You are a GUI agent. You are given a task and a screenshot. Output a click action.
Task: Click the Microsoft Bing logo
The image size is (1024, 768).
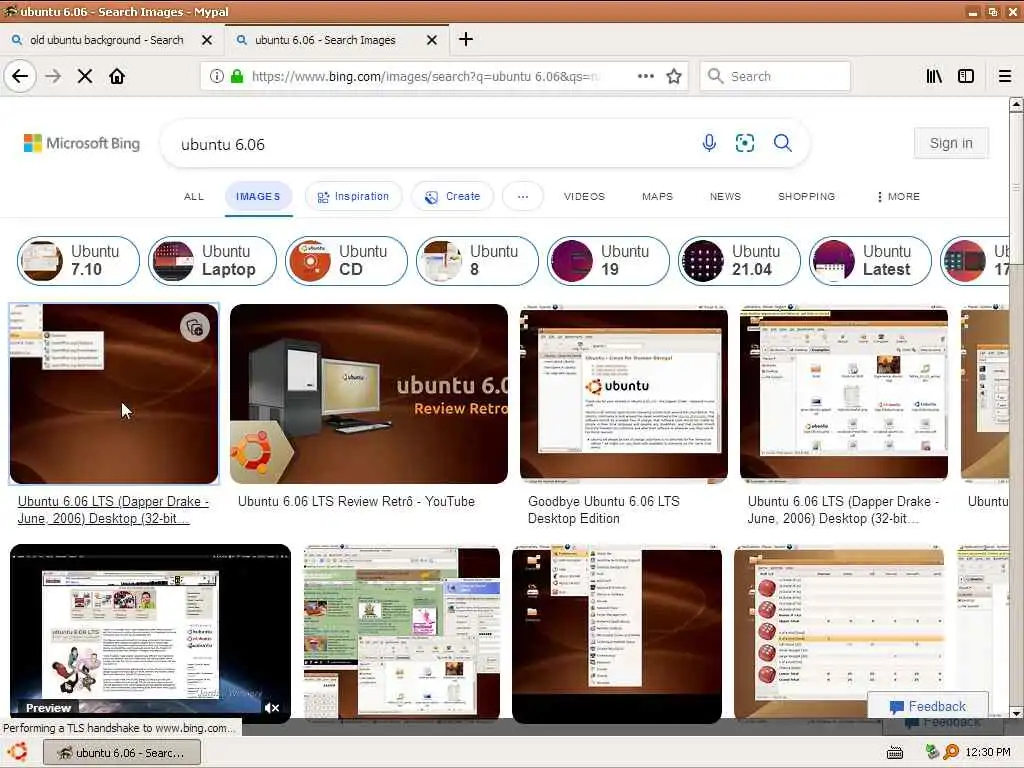click(82, 143)
